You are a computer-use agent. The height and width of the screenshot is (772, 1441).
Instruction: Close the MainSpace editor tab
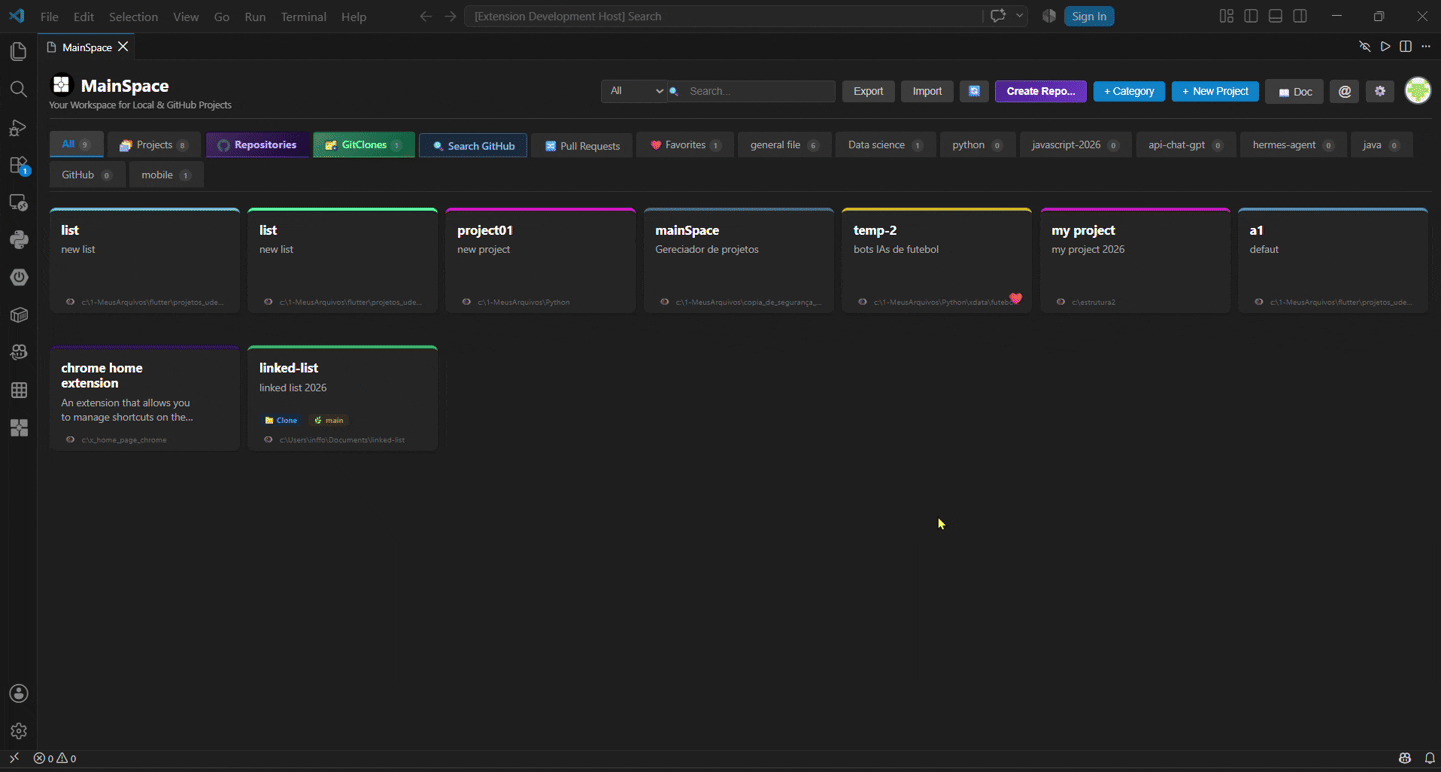tap(123, 47)
